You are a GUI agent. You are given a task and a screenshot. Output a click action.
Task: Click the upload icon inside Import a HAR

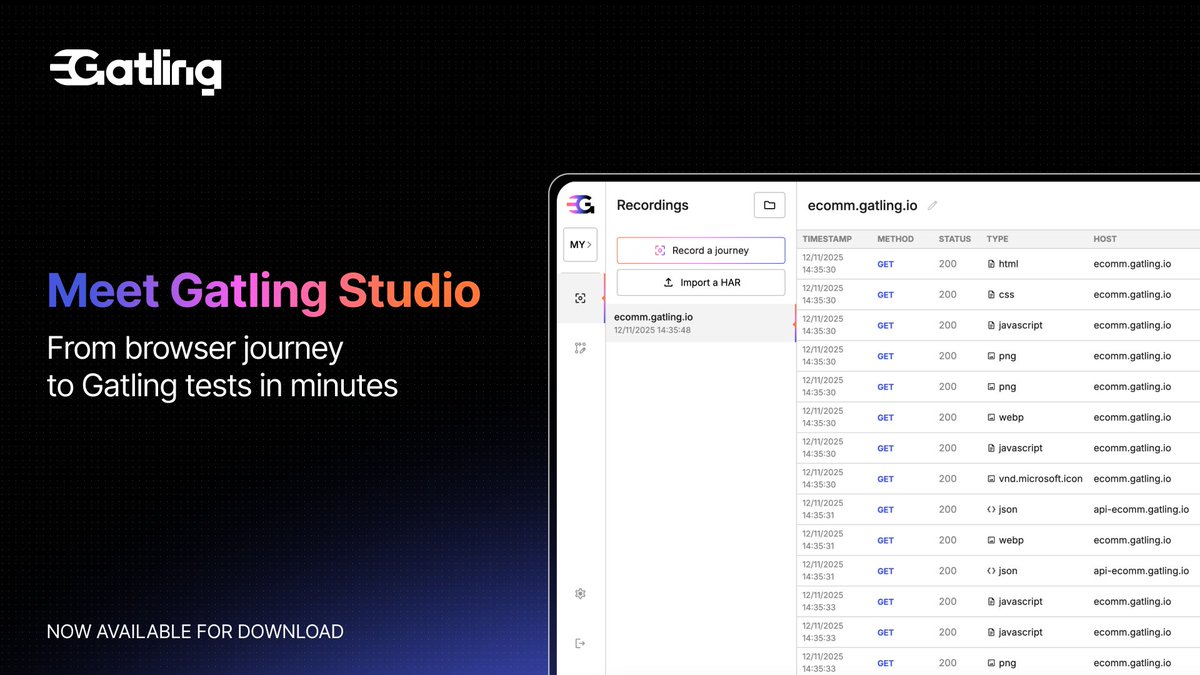(667, 282)
